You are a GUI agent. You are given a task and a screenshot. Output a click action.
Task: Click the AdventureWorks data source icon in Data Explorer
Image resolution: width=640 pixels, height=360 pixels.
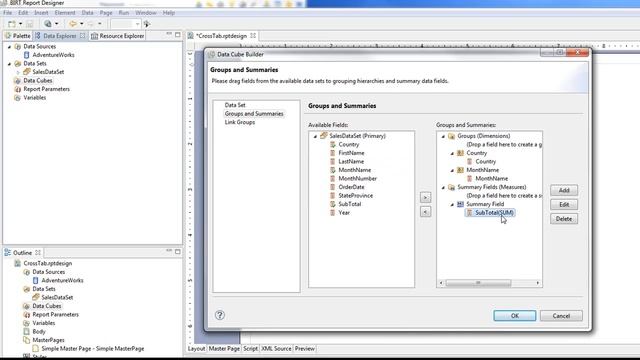(x=27, y=55)
